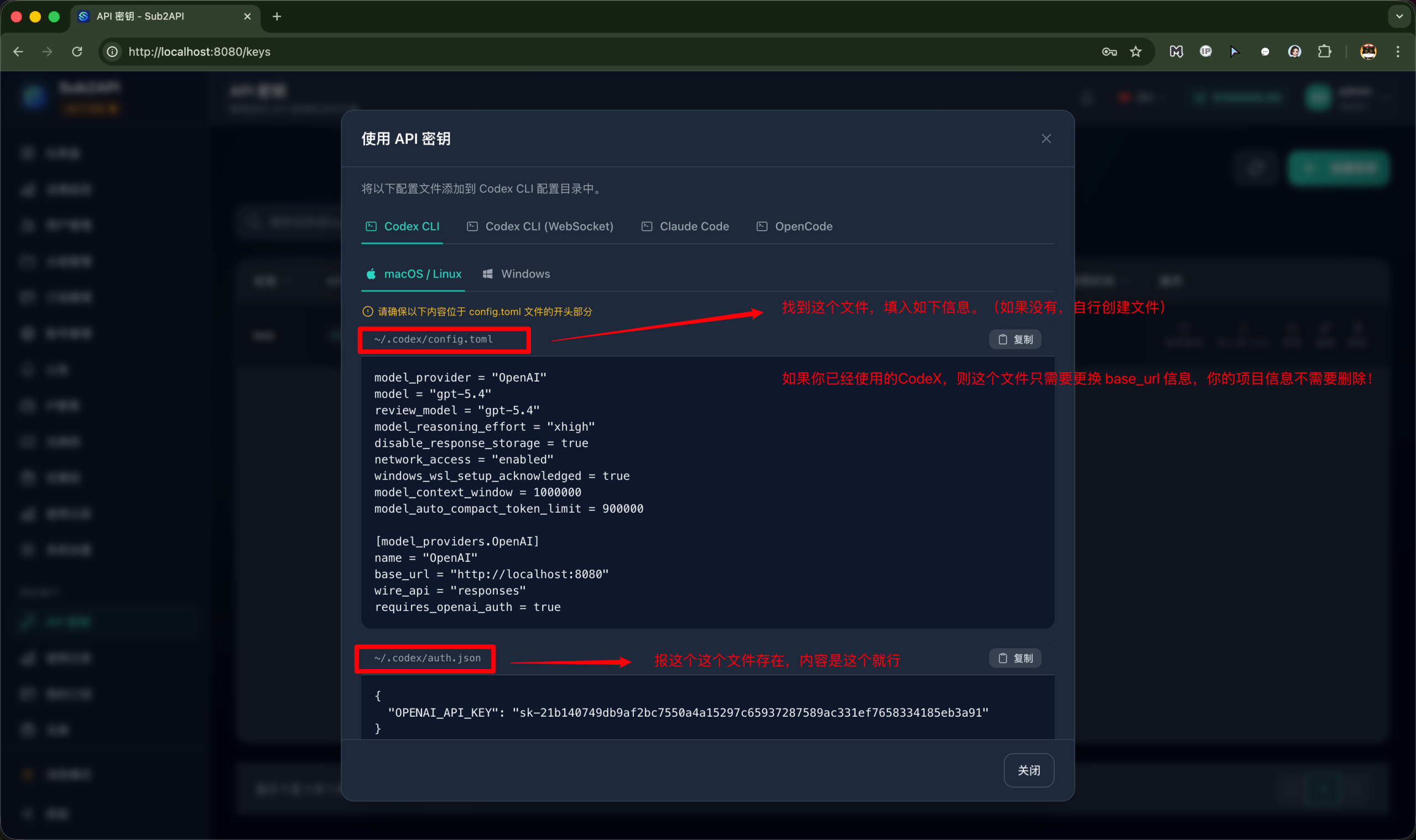This screenshot has width=1416, height=840.
Task: Select the macOS / Linux tab
Action: (413, 274)
